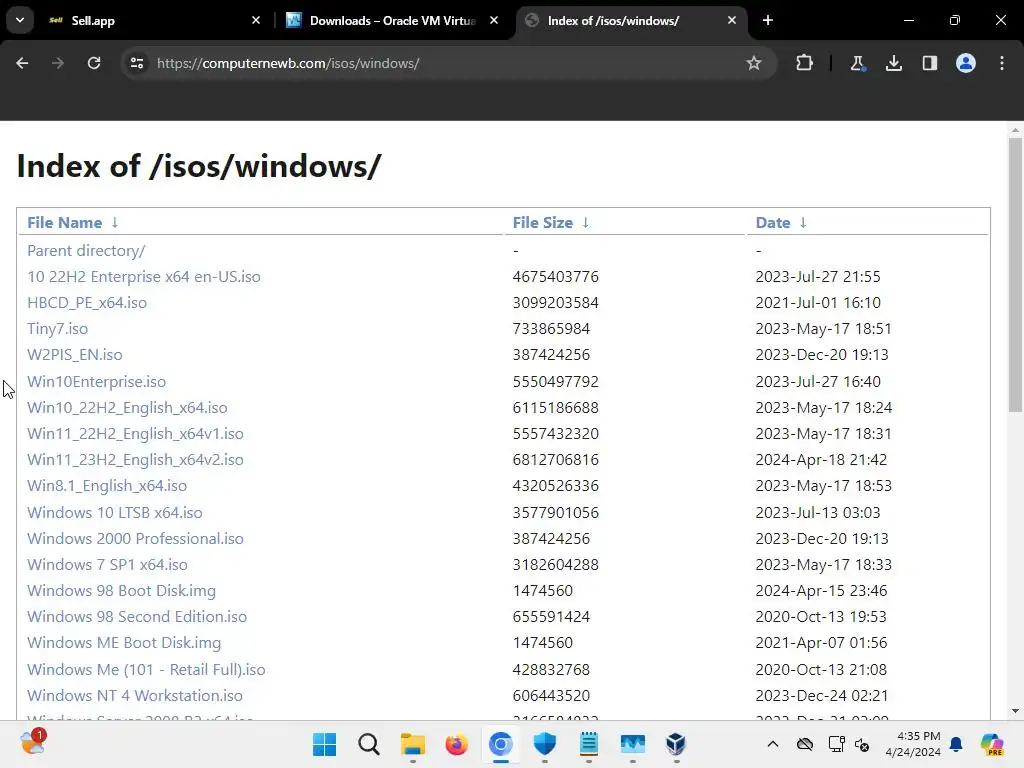Open widgets icon with notification badge

pyautogui.click(x=33, y=743)
